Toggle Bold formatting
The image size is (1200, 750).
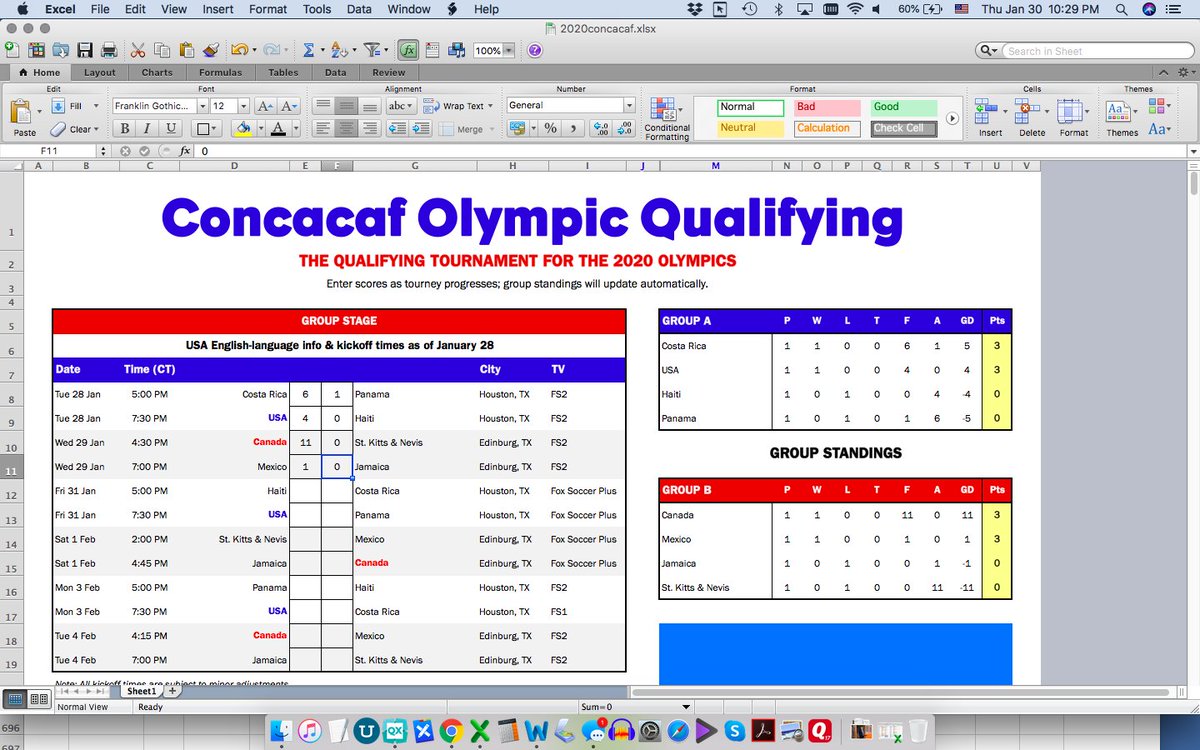point(125,128)
